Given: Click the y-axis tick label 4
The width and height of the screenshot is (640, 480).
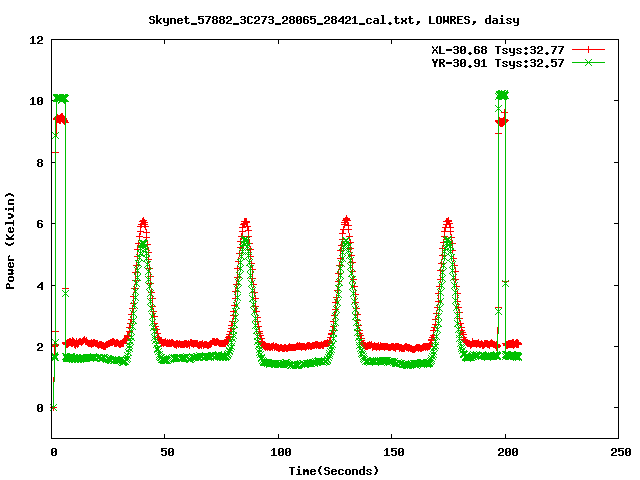Looking at the screenshot, I should pos(40,286).
